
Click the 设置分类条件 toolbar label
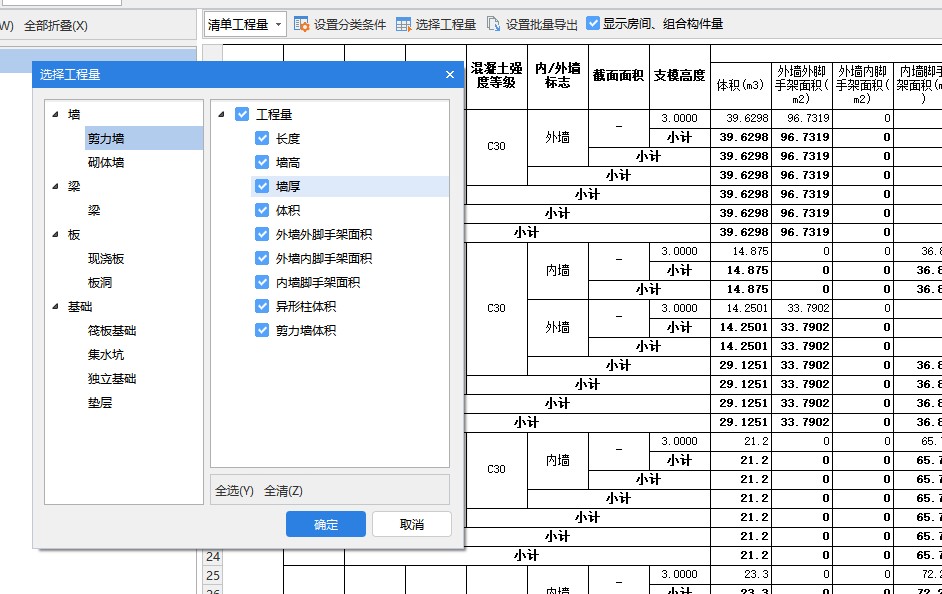pyautogui.click(x=350, y=25)
